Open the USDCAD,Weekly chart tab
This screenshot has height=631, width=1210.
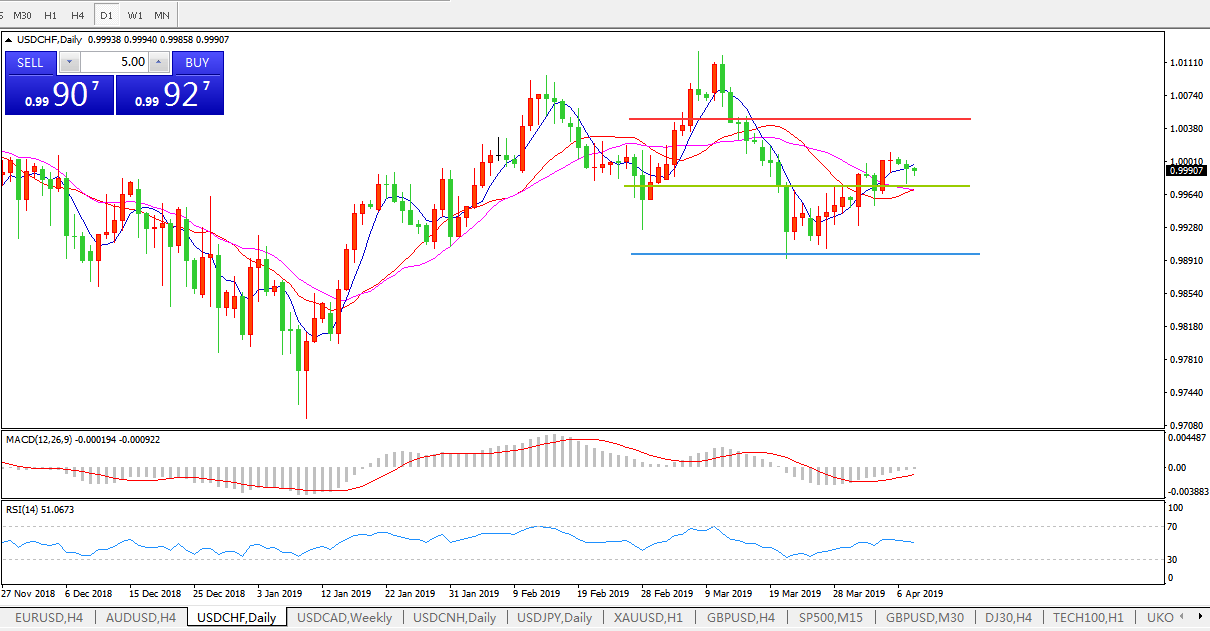point(345,618)
